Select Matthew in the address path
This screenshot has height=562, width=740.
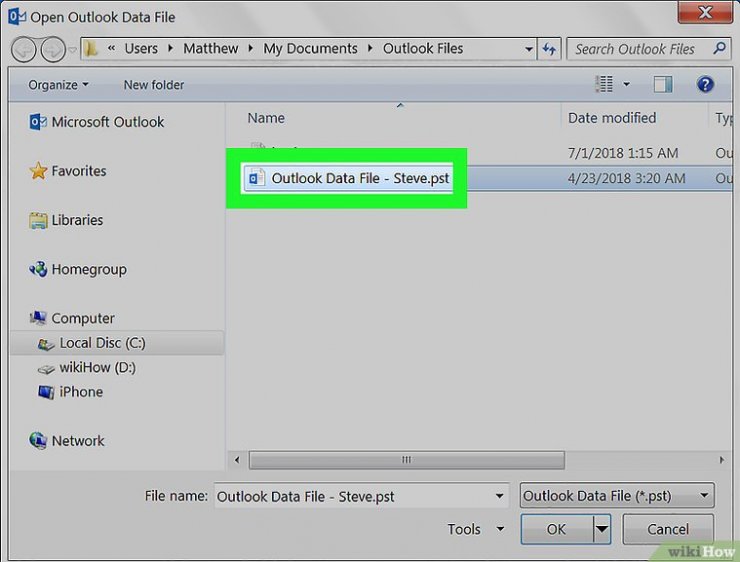[210, 48]
